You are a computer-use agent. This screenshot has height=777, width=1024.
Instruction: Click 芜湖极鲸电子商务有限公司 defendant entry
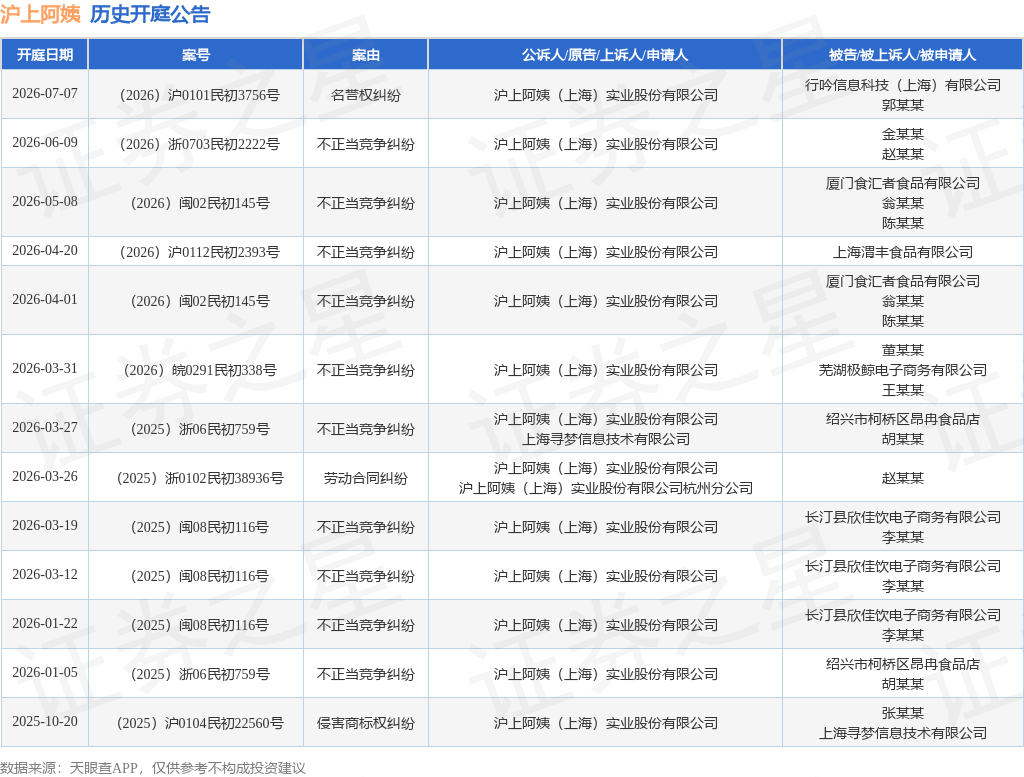click(903, 370)
